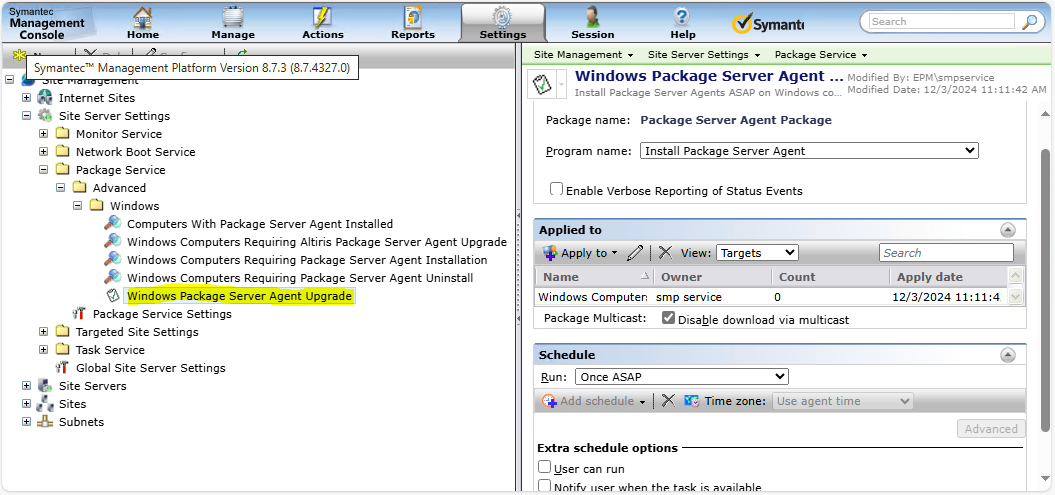Image resolution: width=1055 pixels, height=495 pixels.
Task: Click filter icon beside Computers With Package Server Agent Installed
Action: click(x=113, y=223)
